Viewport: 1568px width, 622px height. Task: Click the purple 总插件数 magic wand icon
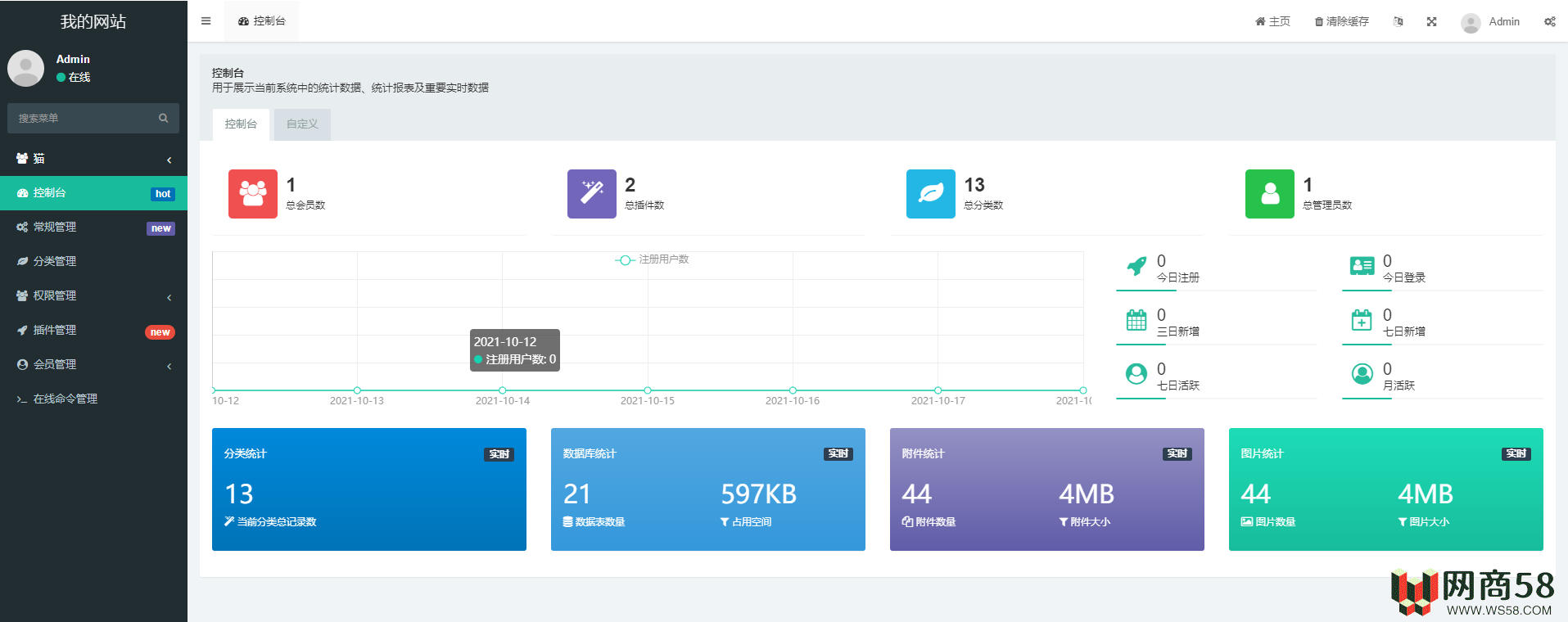pyautogui.click(x=592, y=194)
